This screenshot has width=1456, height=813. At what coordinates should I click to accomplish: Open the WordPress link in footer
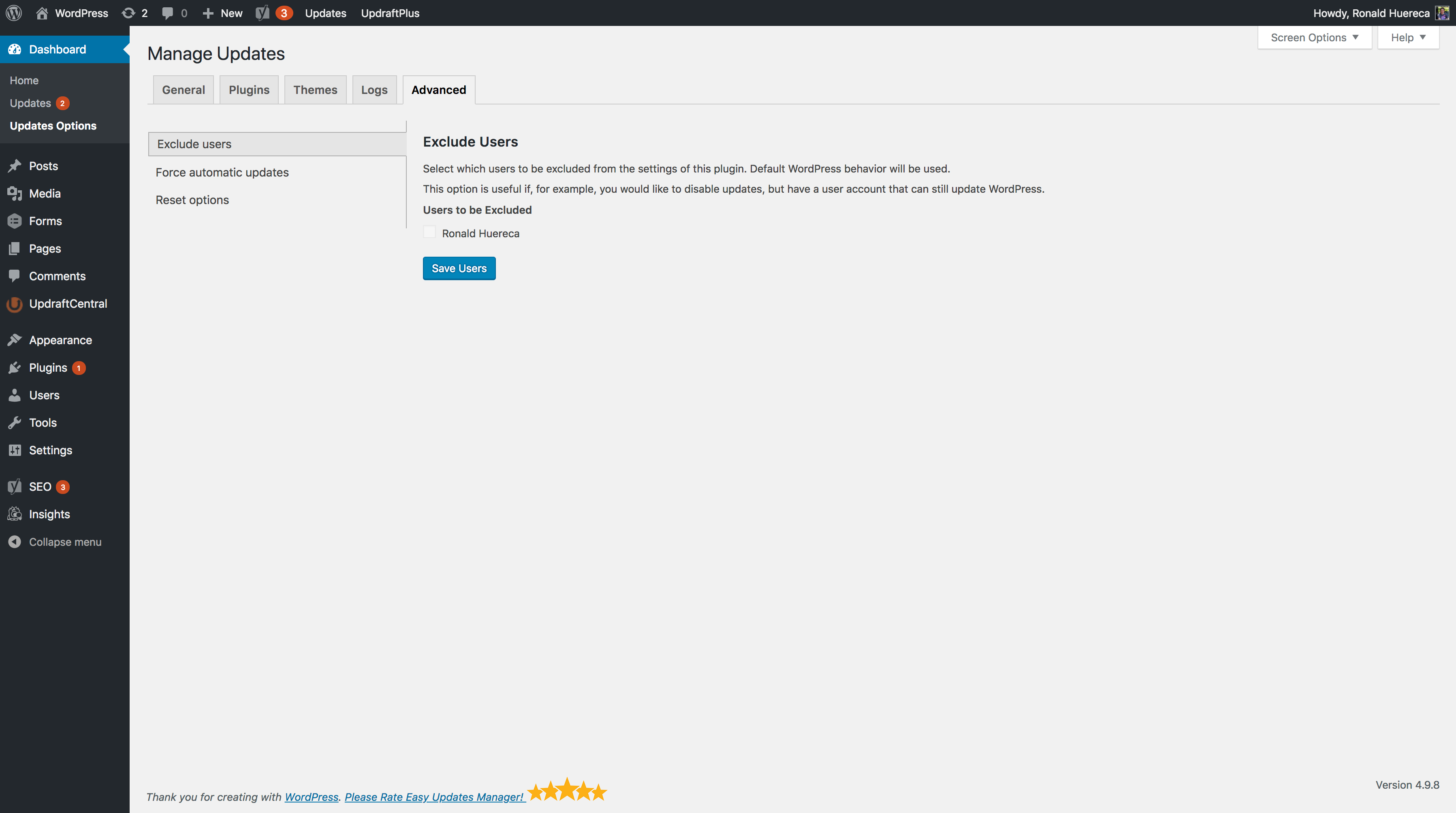tap(312, 797)
